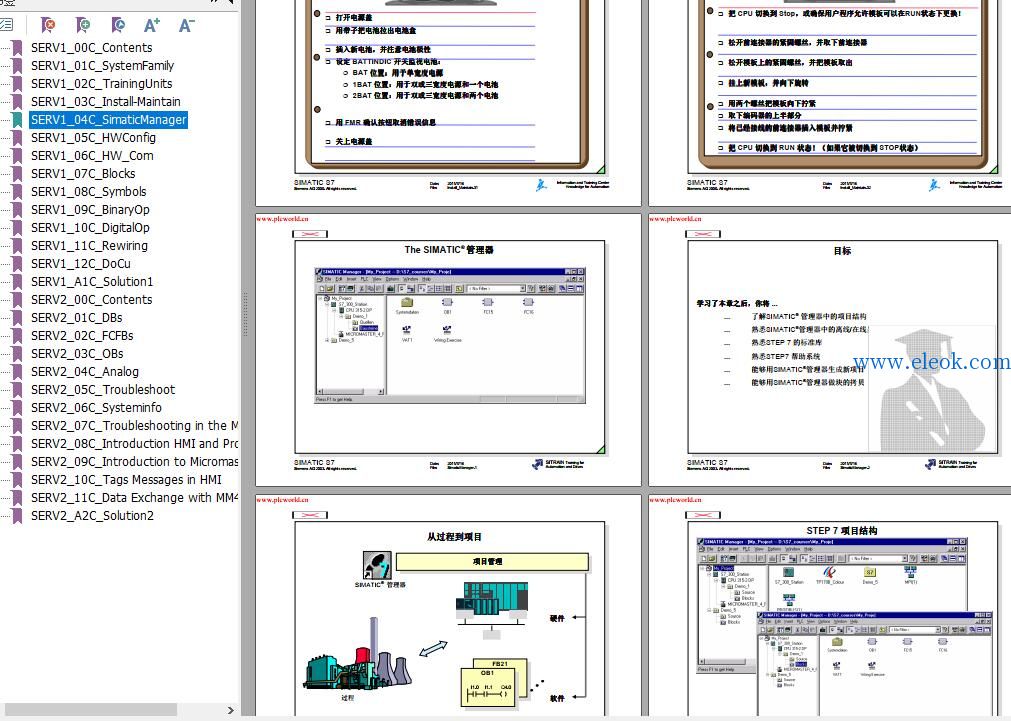Select the 从过程到项目 slide page

pyautogui.click(x=449, y=606)
